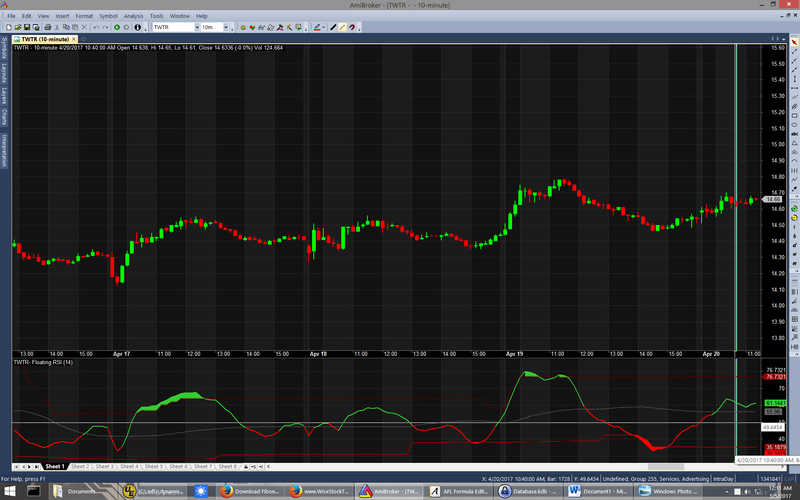Click the green 61.1441 RSI value label
The width and height of the screenshot is (800, 500).
tap(775, 403)
